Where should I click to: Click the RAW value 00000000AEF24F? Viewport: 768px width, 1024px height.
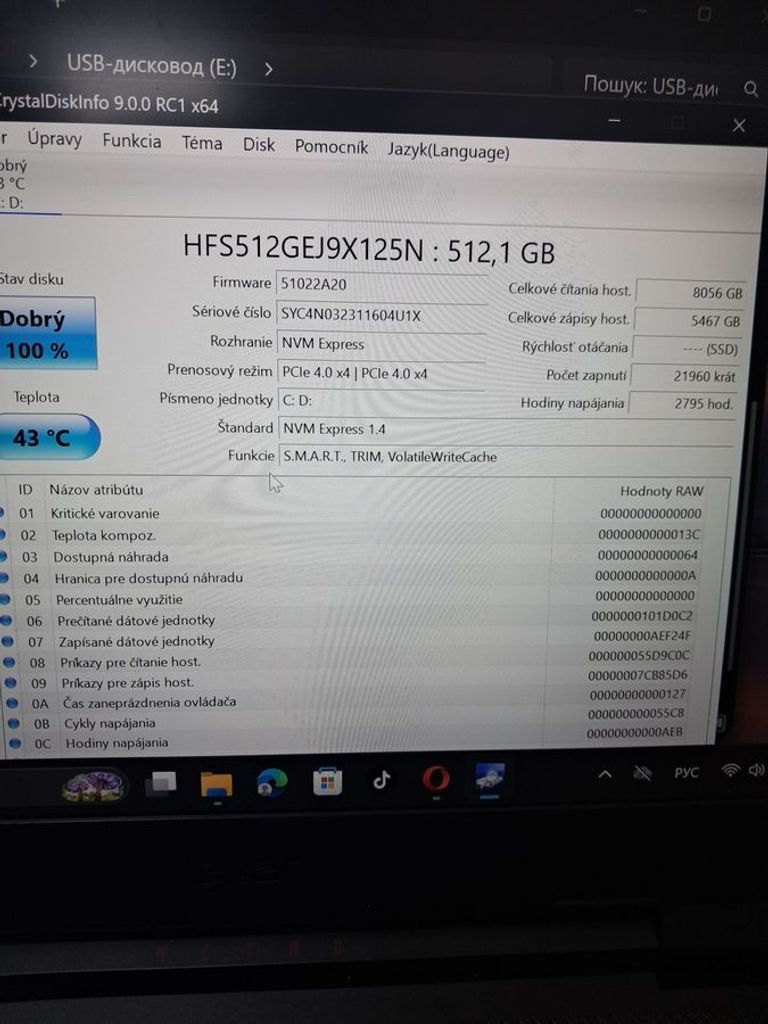pos(642,635)
